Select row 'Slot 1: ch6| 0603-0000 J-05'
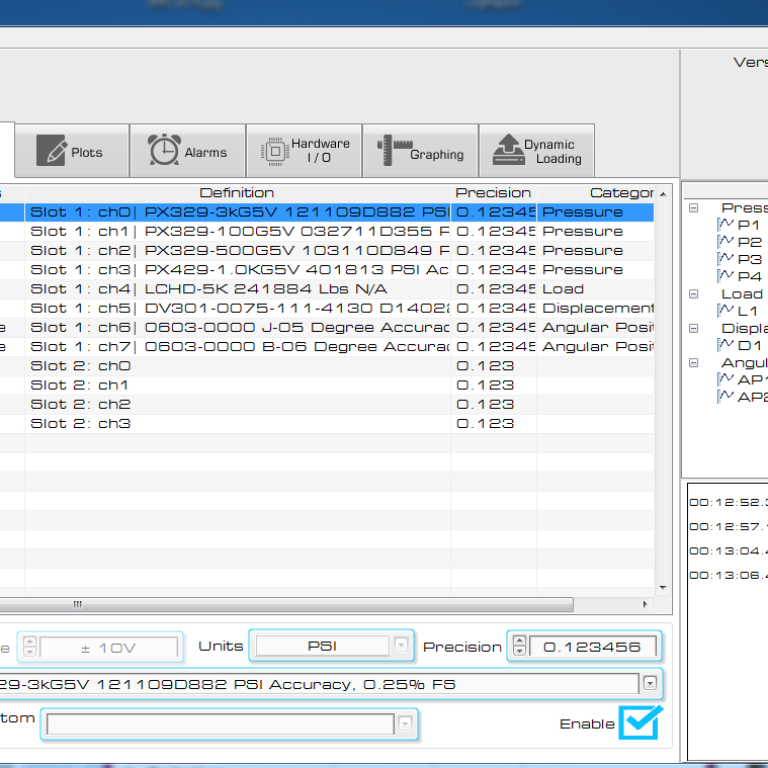The image size is (768, 768). [327, 327]
